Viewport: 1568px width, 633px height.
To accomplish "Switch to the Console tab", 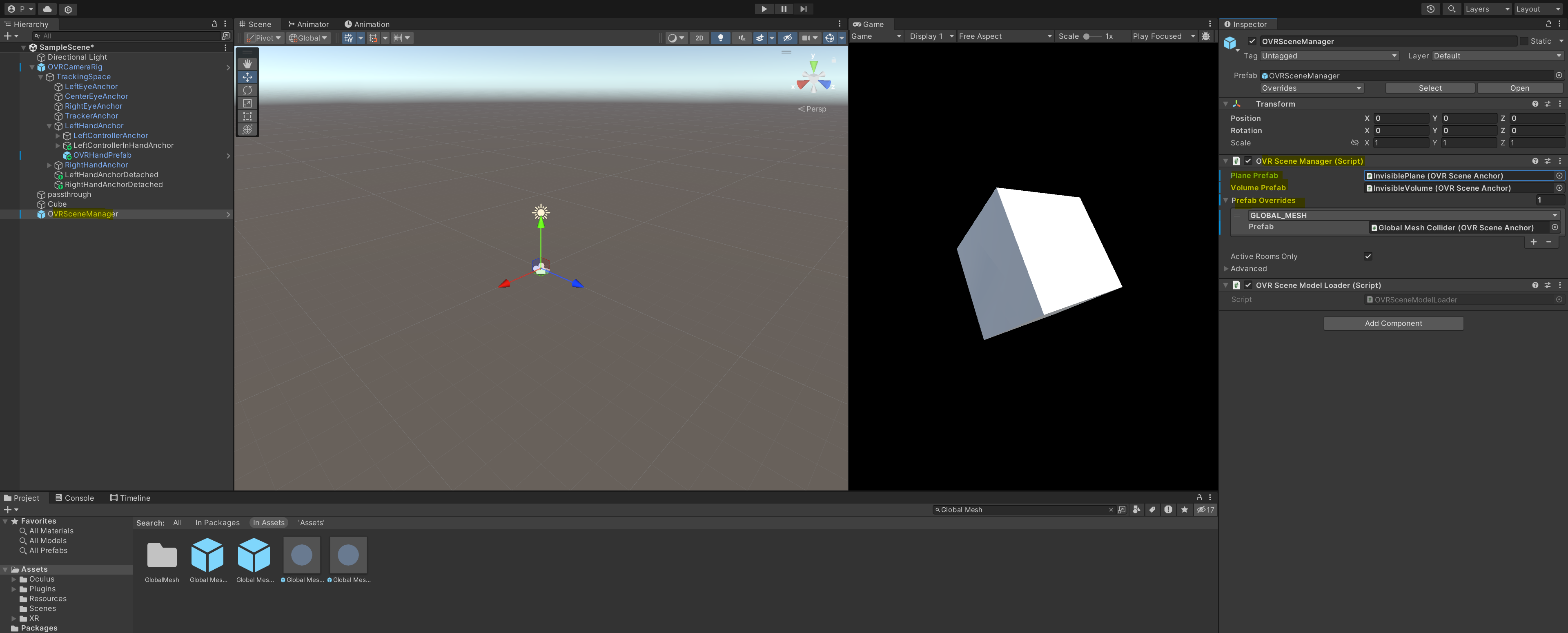I will click(75, 498).
